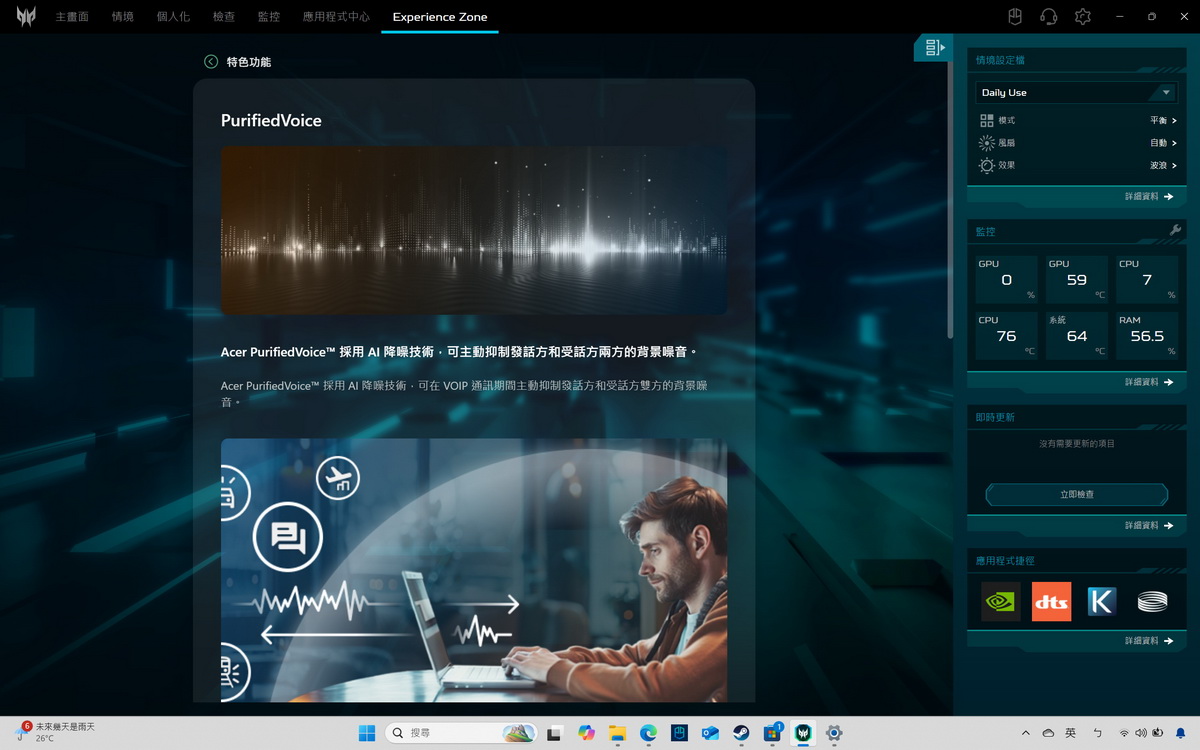Image resolution: width=1200 pixels, height=750 pixels.
Task: Open Steam from the taskbar
Action: point(740,733)
